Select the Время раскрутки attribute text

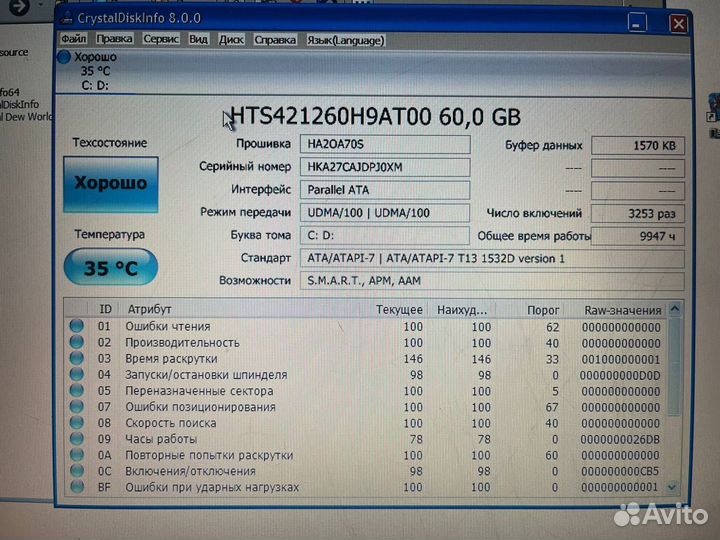171,359
